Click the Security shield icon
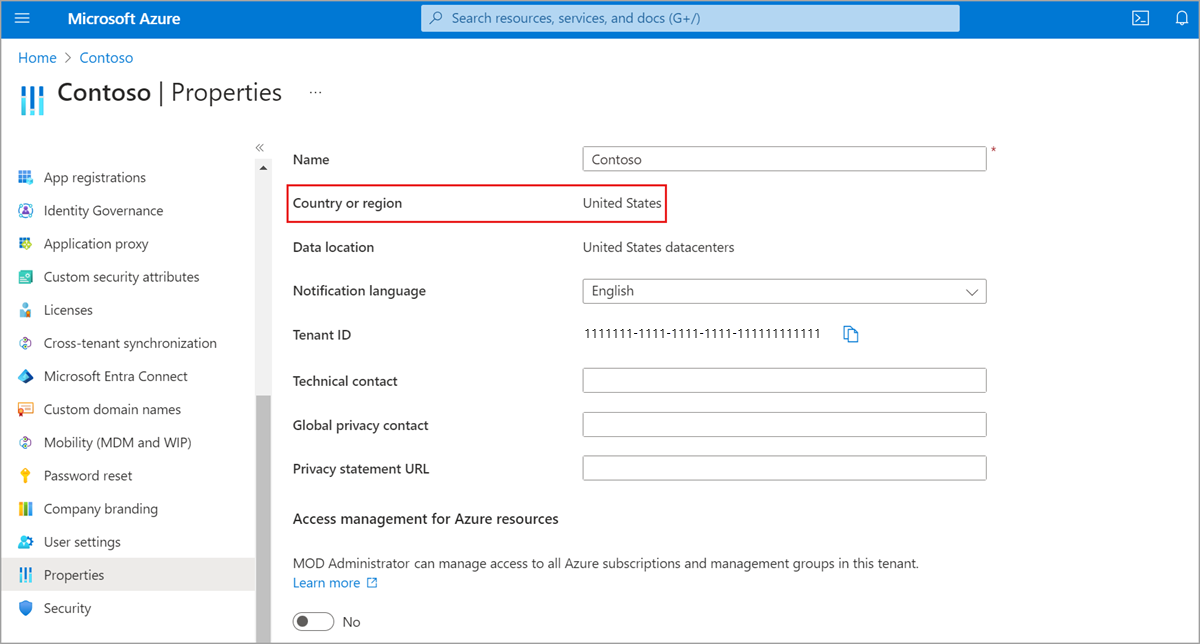 pyautogui.click(x=26, y=608)
